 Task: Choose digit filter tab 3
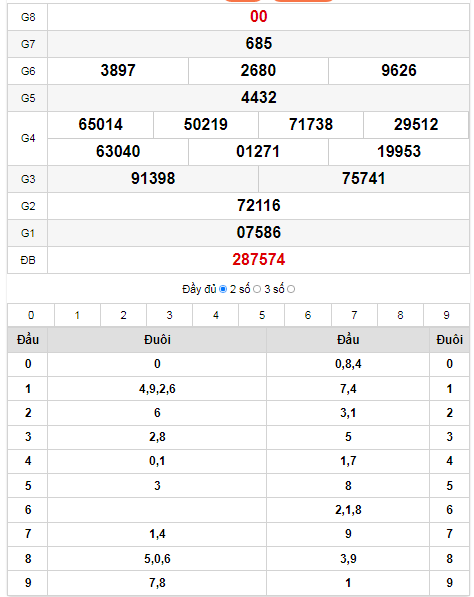169,315
